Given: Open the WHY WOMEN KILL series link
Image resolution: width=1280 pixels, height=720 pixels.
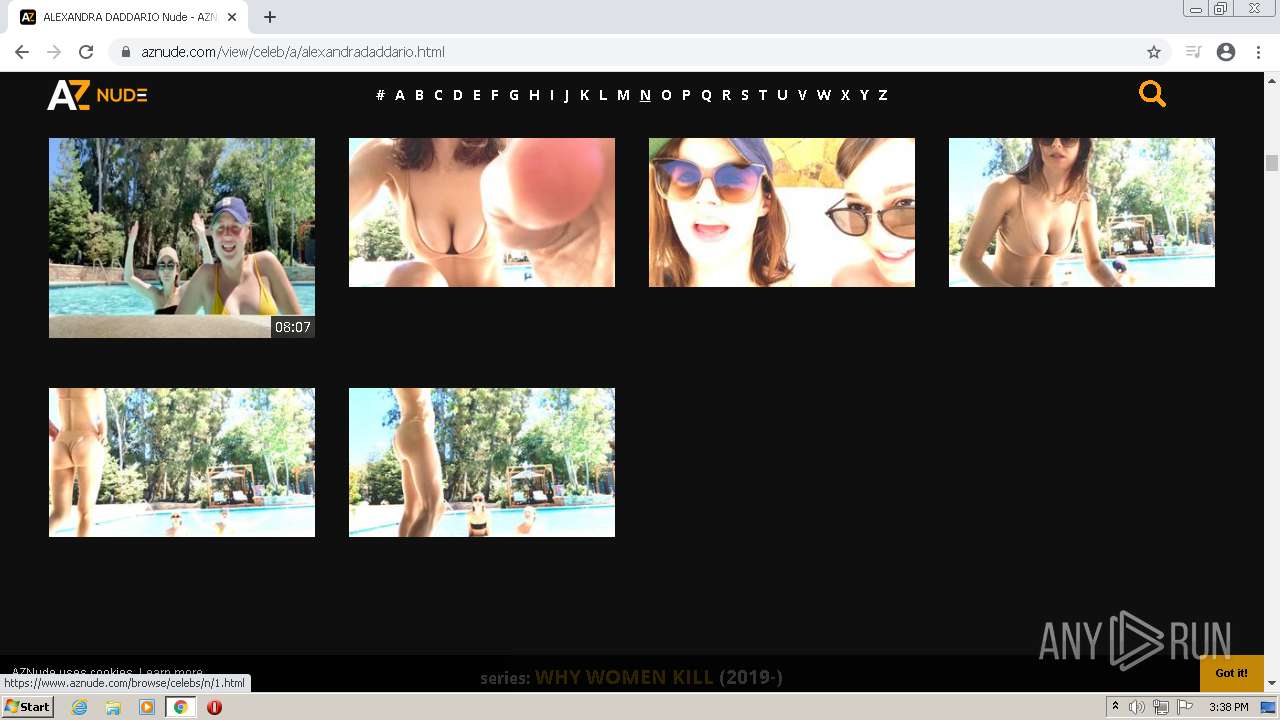Looking at the screenshot, I should coord(624,678).
